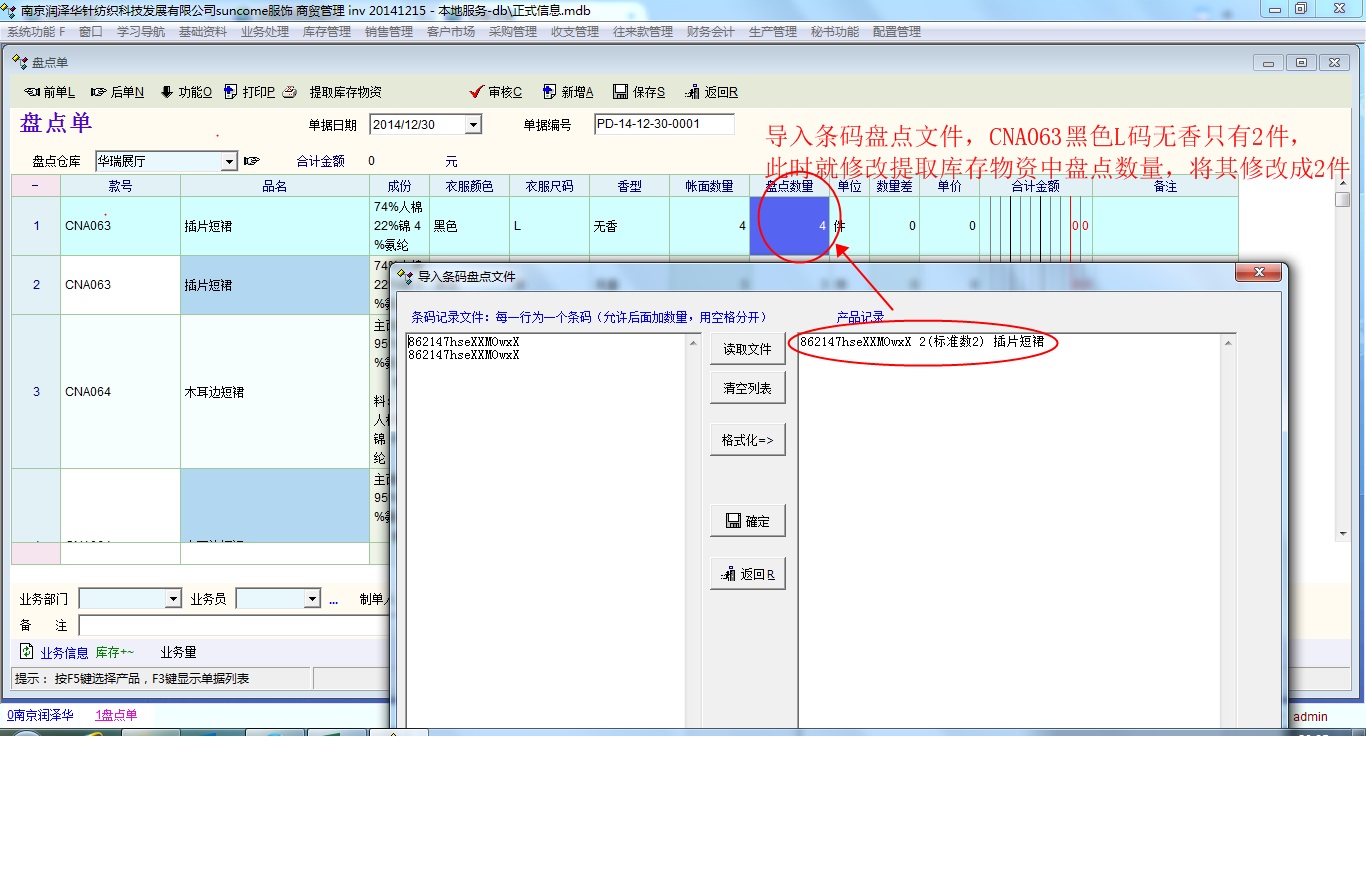This screenshot has height=872, width=1366.
Task: Open the 功能O function arrow icon
Action: pos(167,92)
